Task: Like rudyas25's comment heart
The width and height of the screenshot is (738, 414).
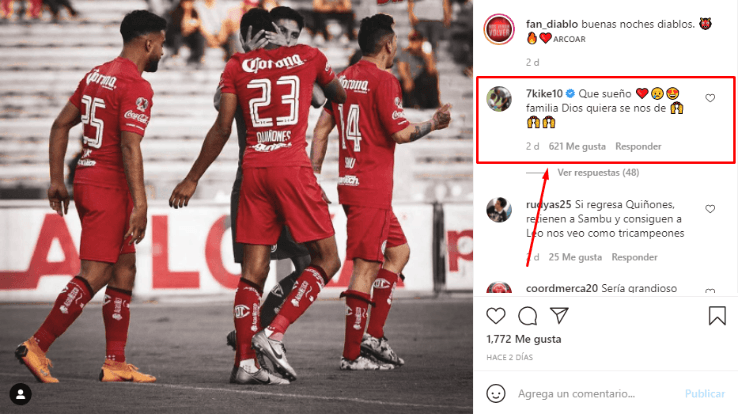Action: [x=710, y=209]
